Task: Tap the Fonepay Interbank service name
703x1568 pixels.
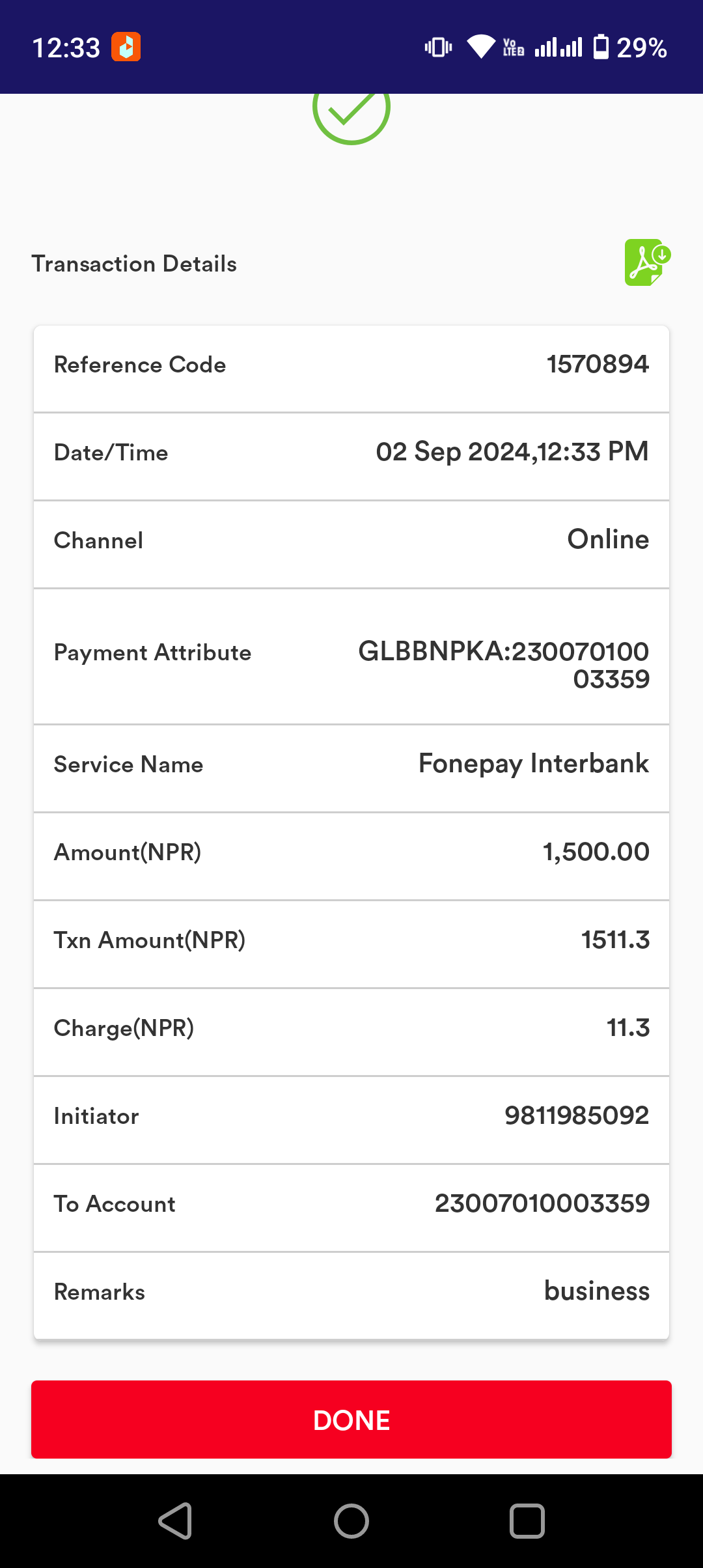Action: (534, 763)
